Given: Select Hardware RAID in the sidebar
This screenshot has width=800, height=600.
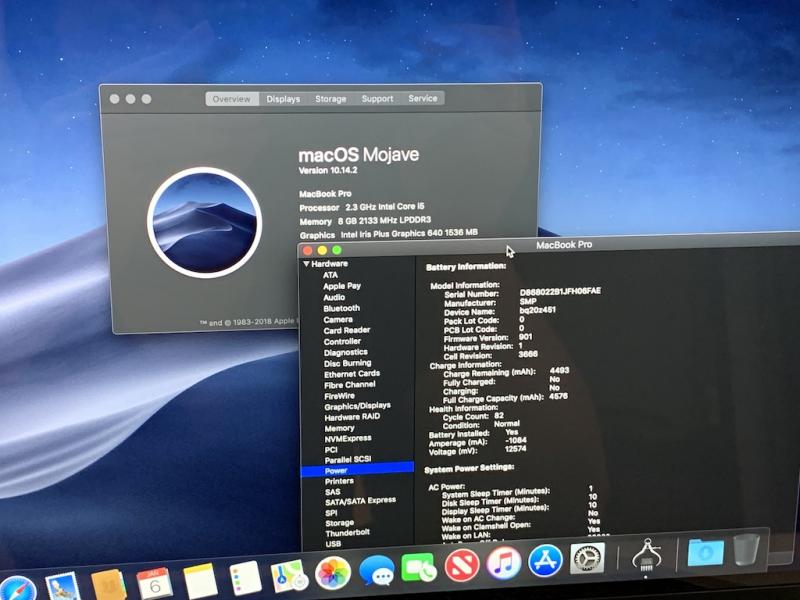Looking at the screenshot, I should pyautogui.click(x=352, y=417).
